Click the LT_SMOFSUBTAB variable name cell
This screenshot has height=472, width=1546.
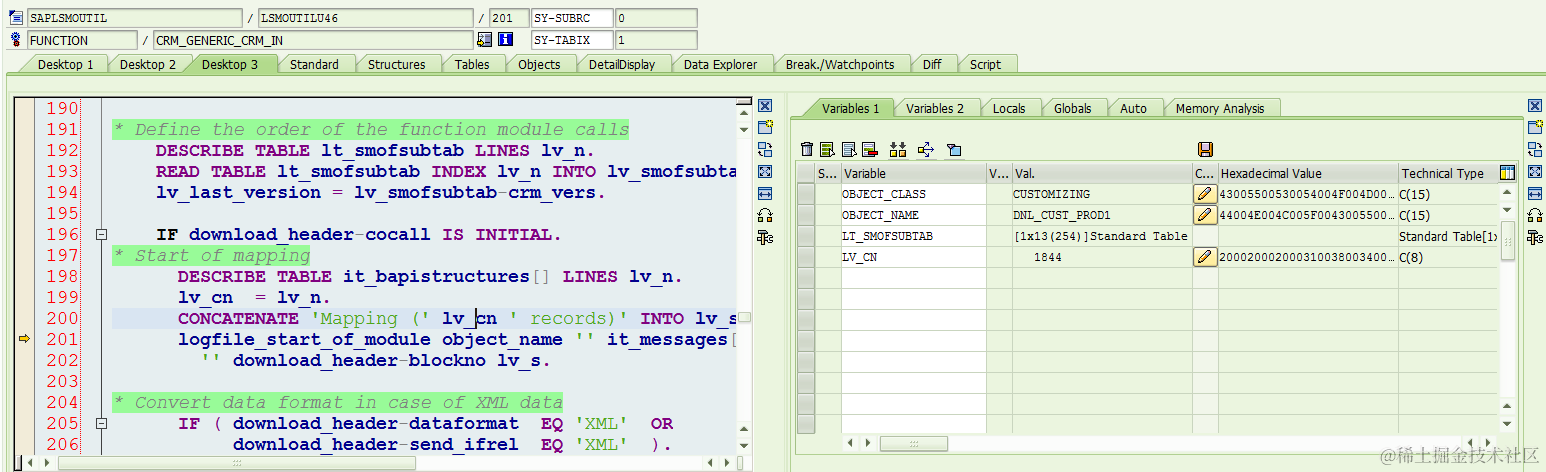[x=913, y=236]
